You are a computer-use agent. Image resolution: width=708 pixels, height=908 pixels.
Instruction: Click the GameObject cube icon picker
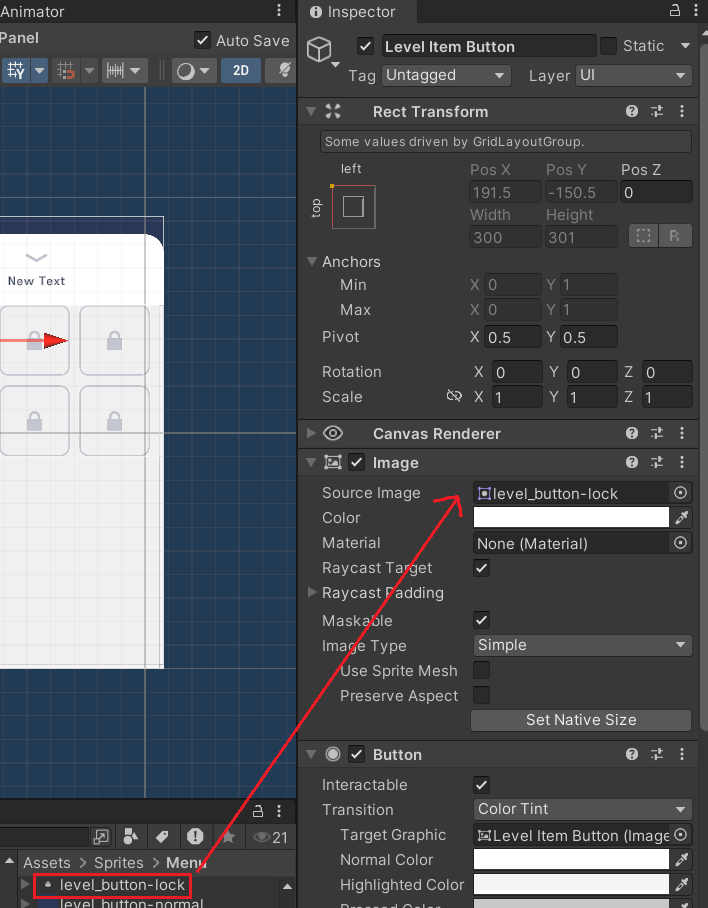tap(321, 50)
